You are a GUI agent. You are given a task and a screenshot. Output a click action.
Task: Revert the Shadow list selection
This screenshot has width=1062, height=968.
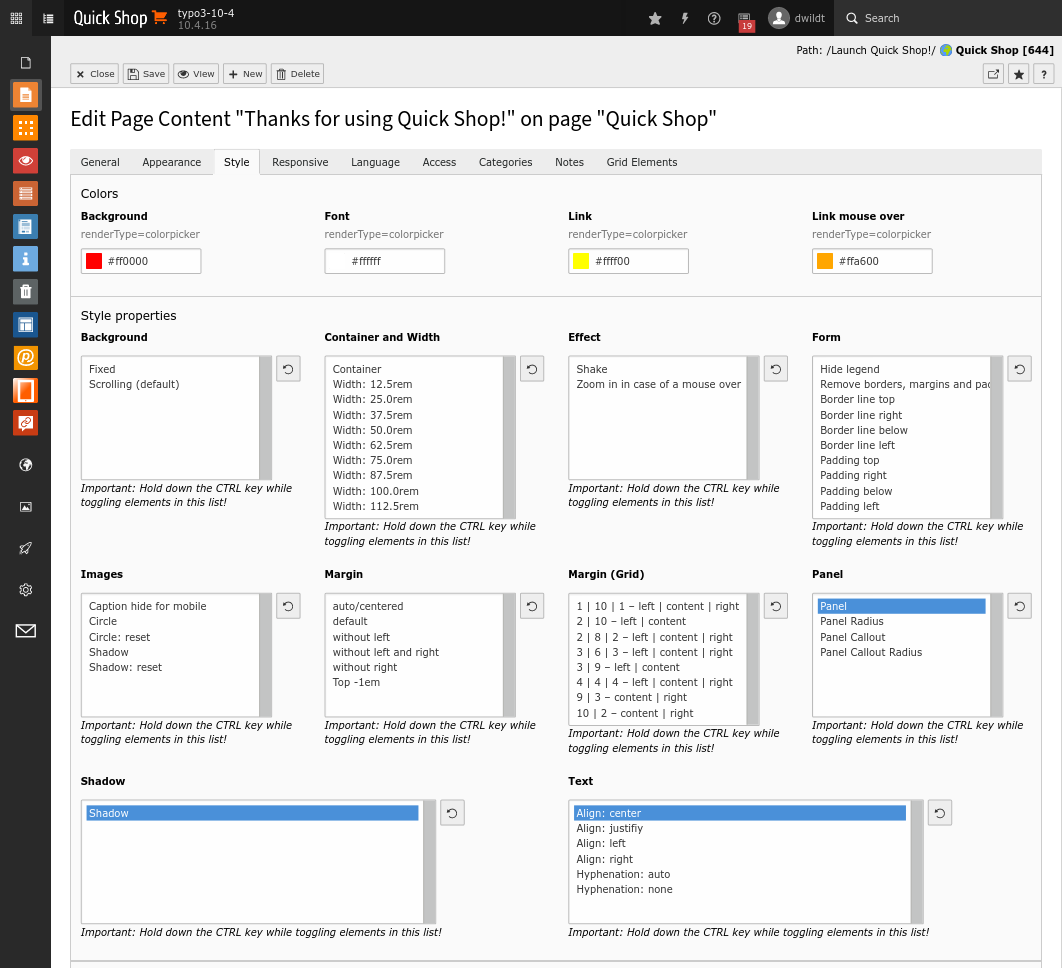tap(452, 813)
